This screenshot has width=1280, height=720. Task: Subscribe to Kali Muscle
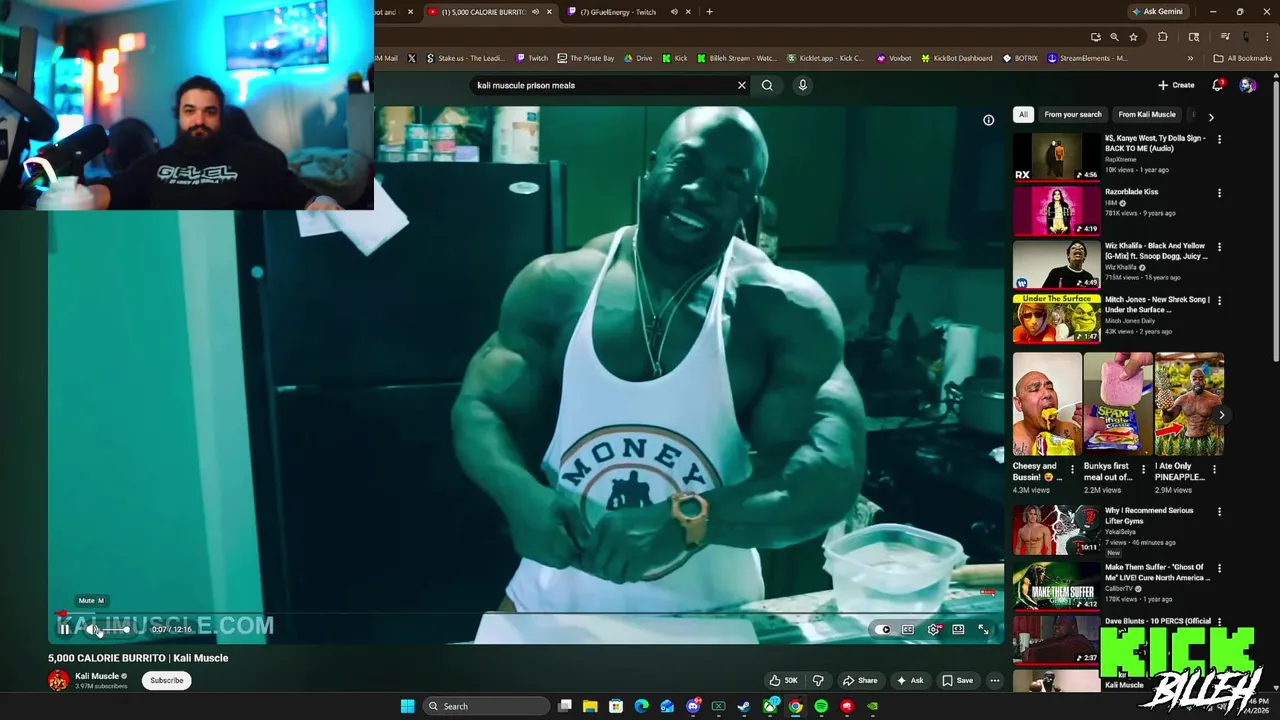point(167,680)
